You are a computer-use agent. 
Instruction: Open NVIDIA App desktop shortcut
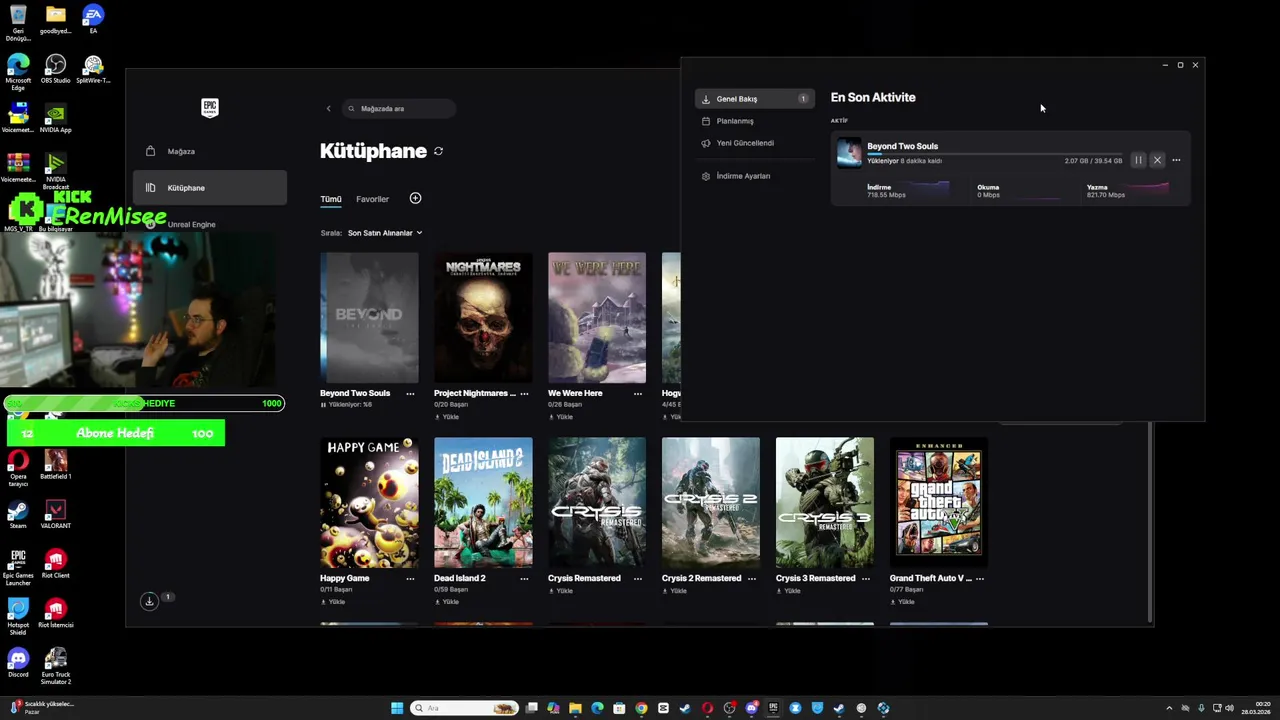pyautogui.click(x=55, y=118)
